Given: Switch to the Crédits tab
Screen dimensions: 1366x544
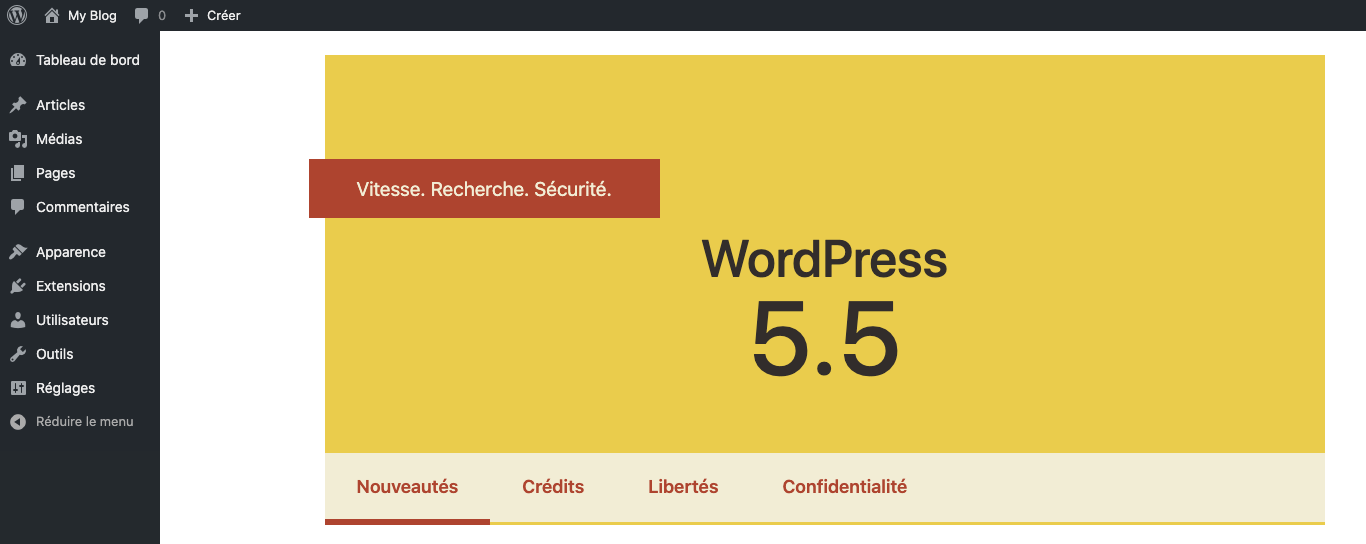Looking at the screenshot, I should (x=553, y=488).
